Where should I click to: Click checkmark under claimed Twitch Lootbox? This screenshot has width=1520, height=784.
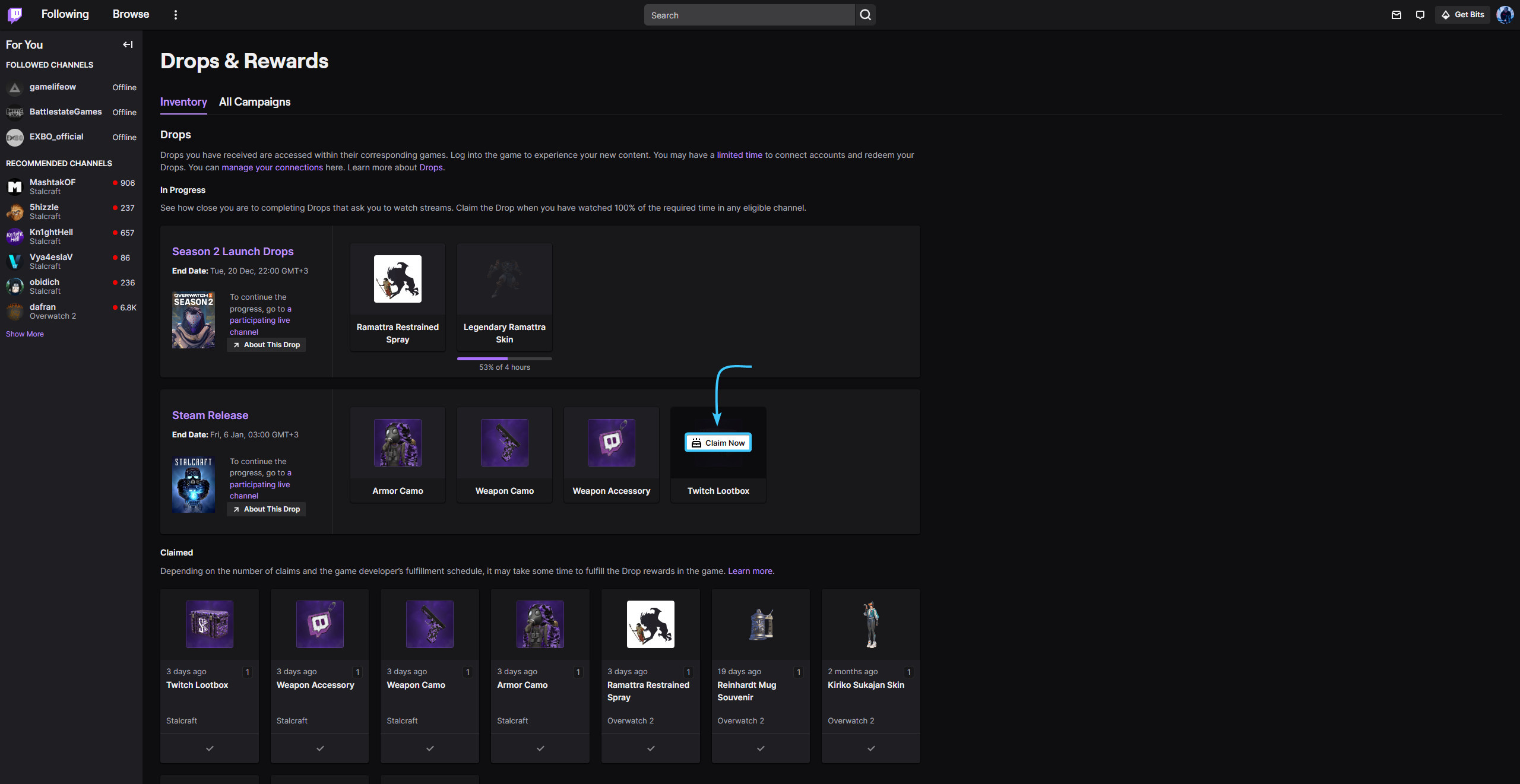tap(210, 748)
